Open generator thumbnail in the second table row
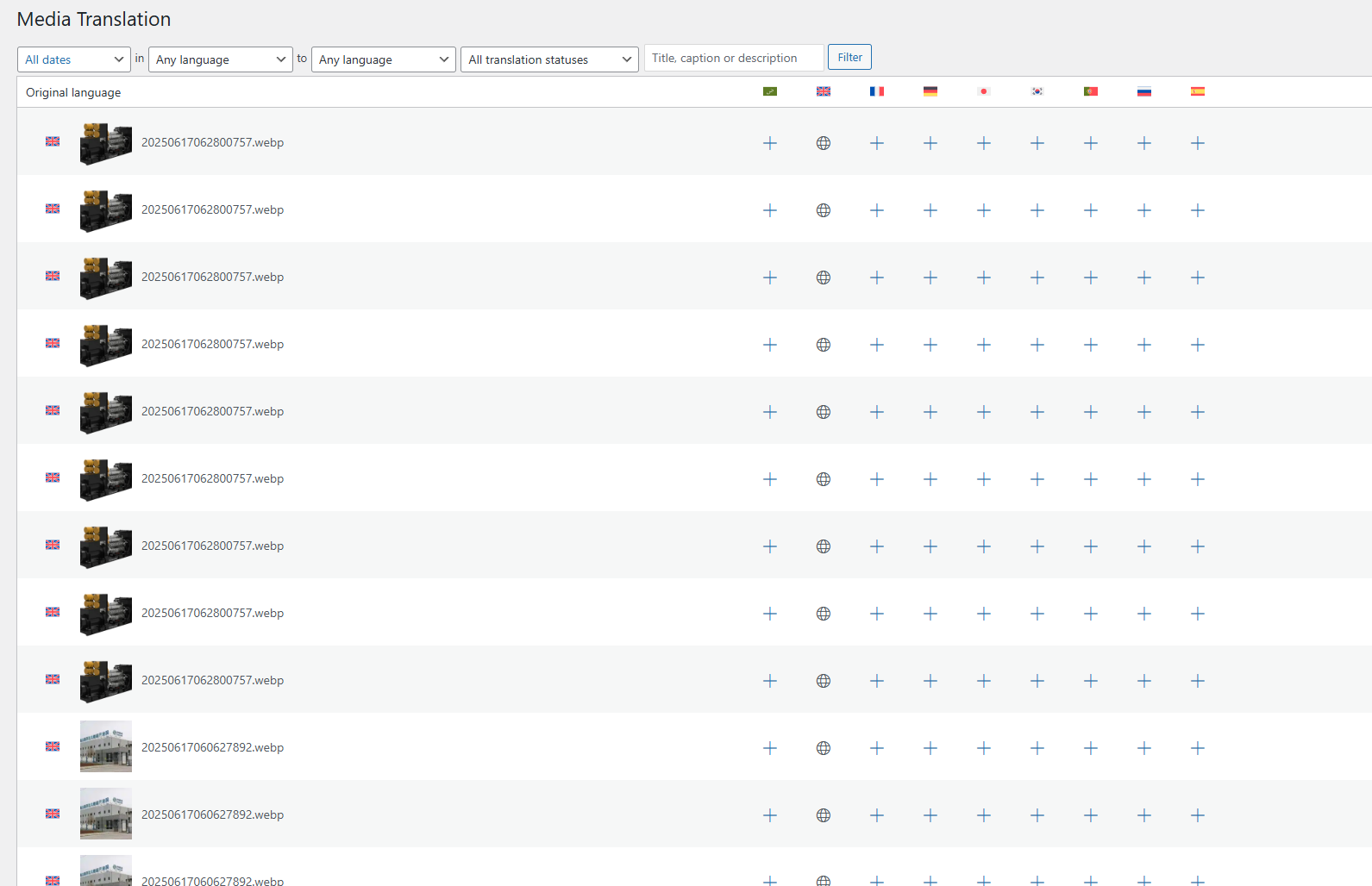 click(x=106, y=210)
